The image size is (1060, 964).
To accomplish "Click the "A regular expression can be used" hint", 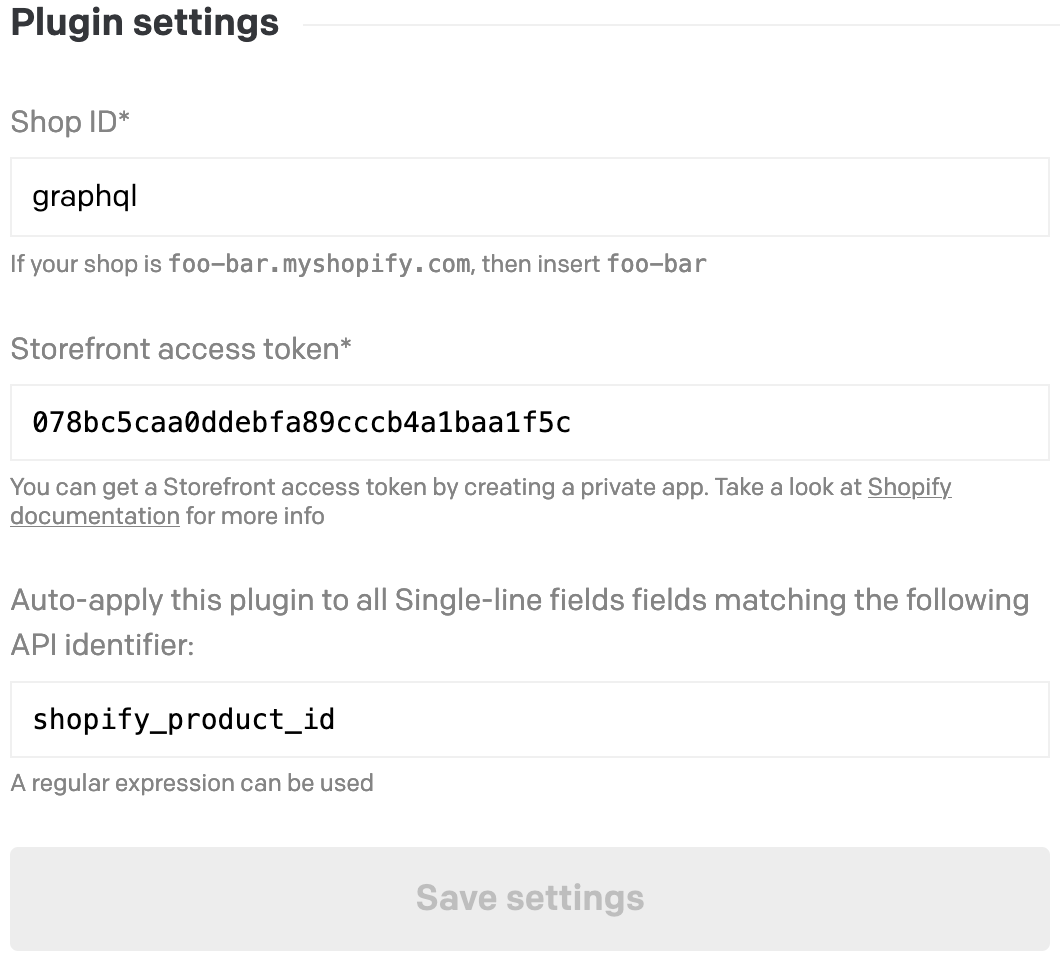I will click(x=192, y=782).
